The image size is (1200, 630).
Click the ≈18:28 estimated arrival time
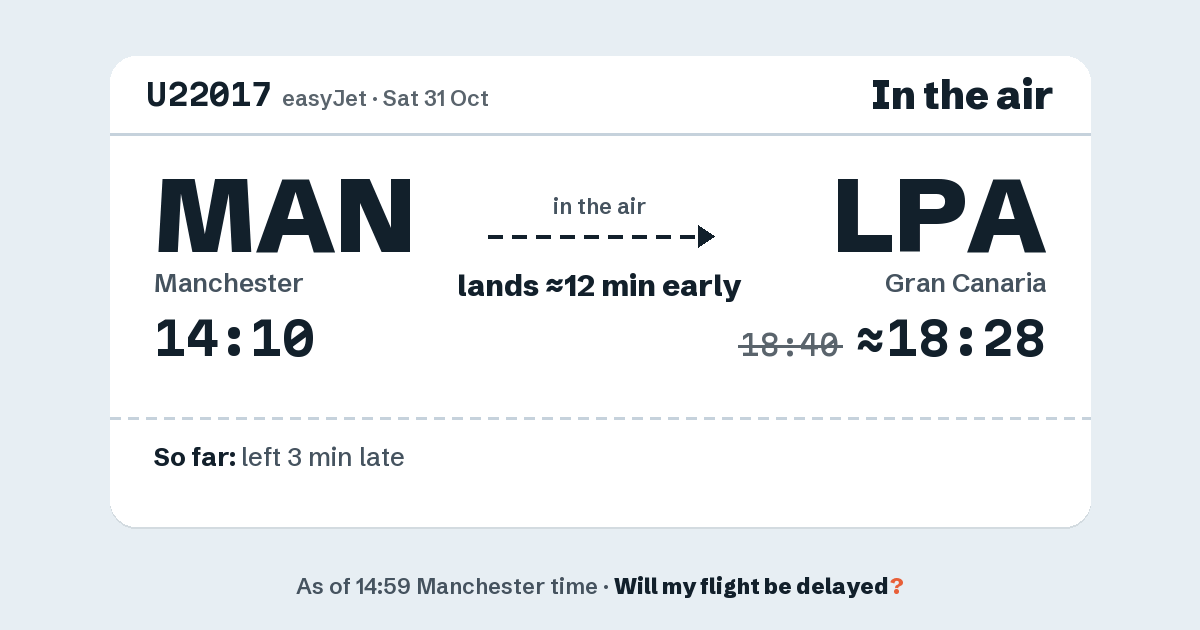(x=952, y=339)
